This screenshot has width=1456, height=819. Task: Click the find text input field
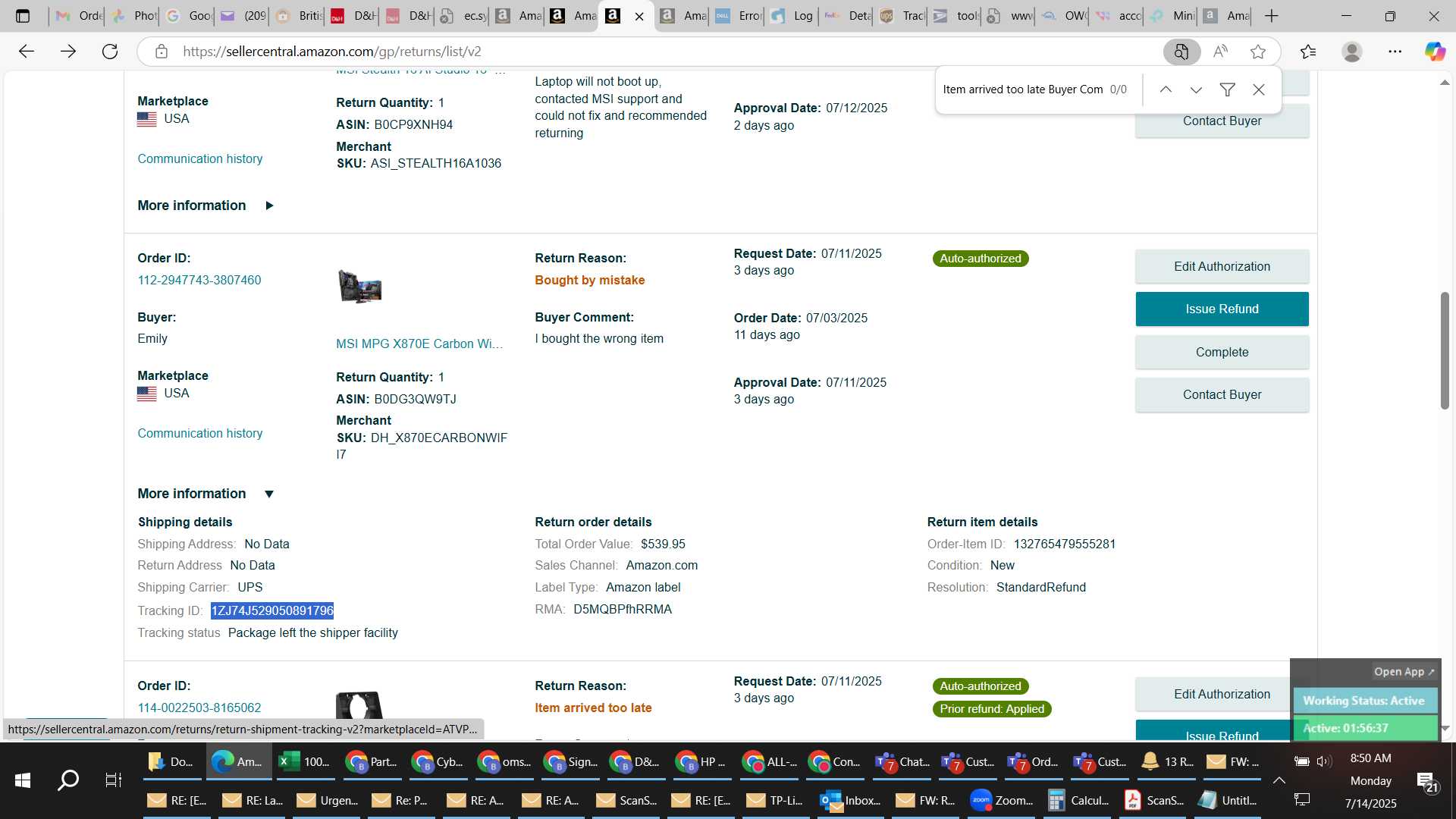point(1023,89)
